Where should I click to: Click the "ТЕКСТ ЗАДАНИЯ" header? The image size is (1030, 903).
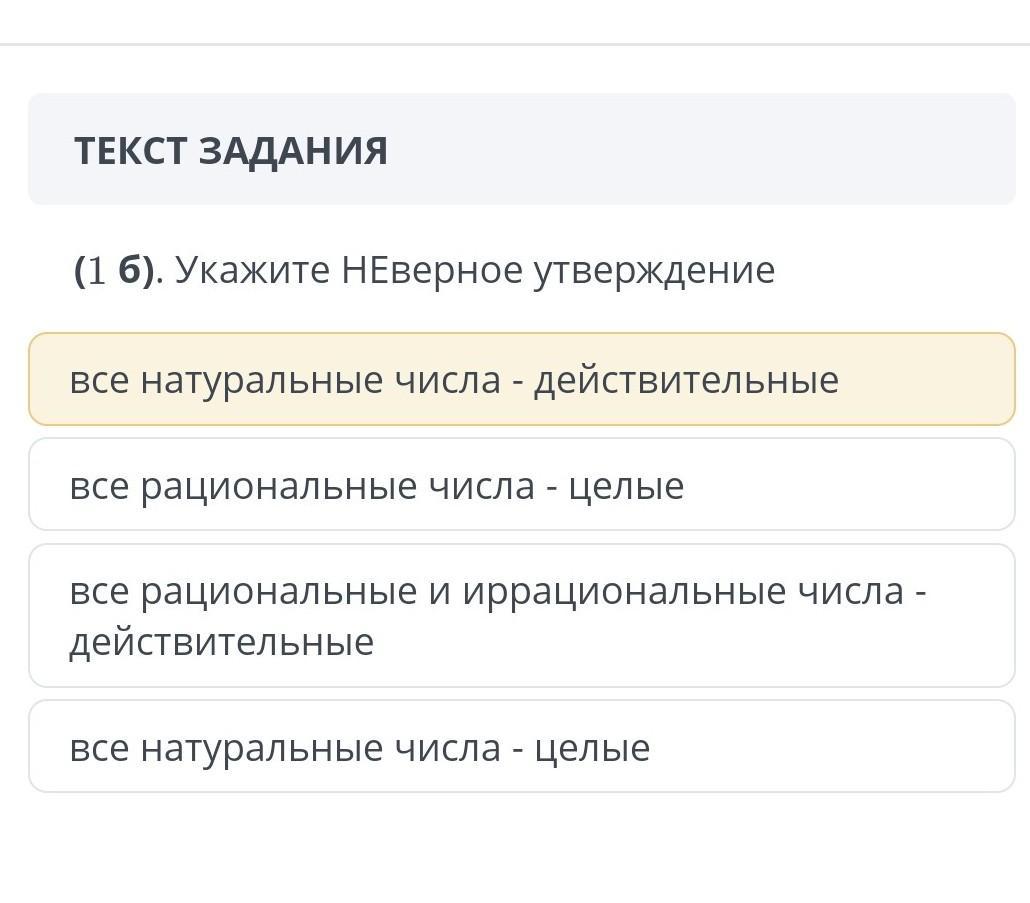click(x=231, y=151)
